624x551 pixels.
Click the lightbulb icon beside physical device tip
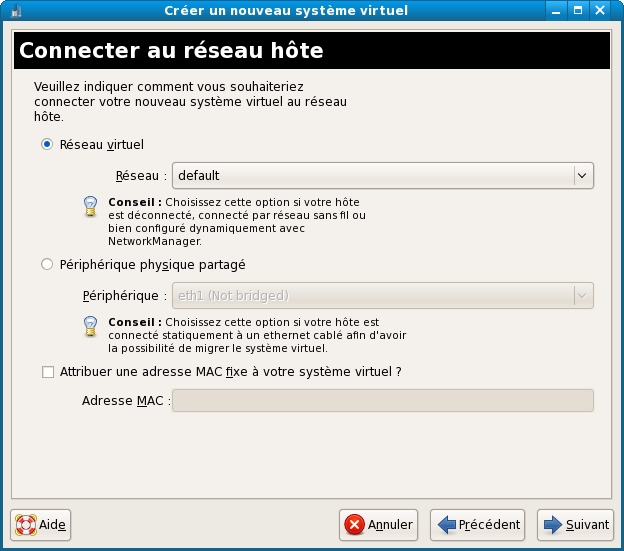90,326
